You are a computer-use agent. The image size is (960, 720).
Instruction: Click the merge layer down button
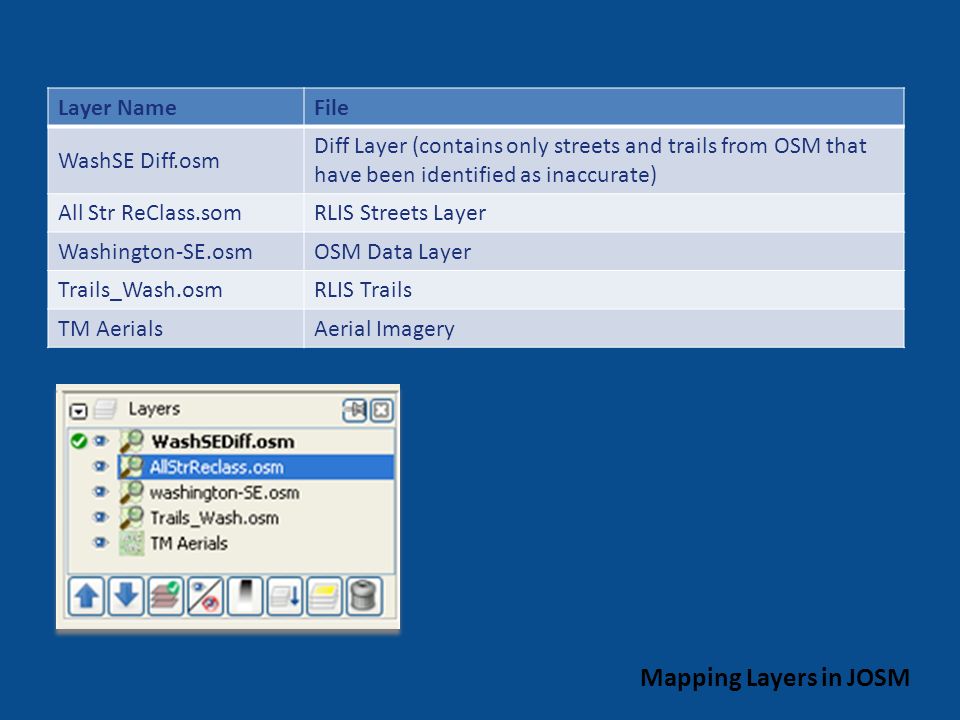click(285, 596)
